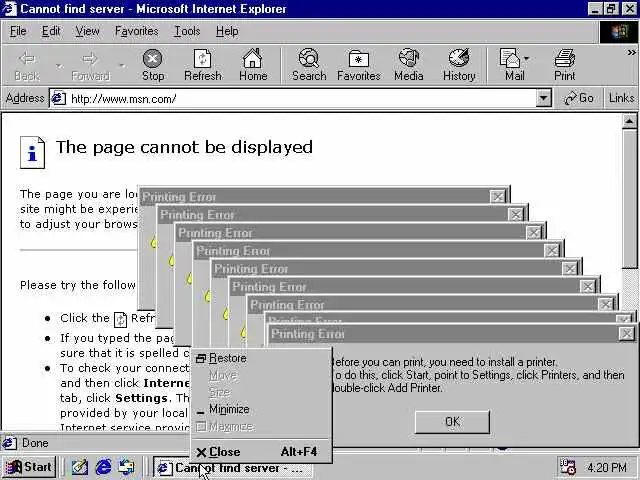Click the vertical scrollbar thumb
This screenshot has height=480, width=640.
630,198
